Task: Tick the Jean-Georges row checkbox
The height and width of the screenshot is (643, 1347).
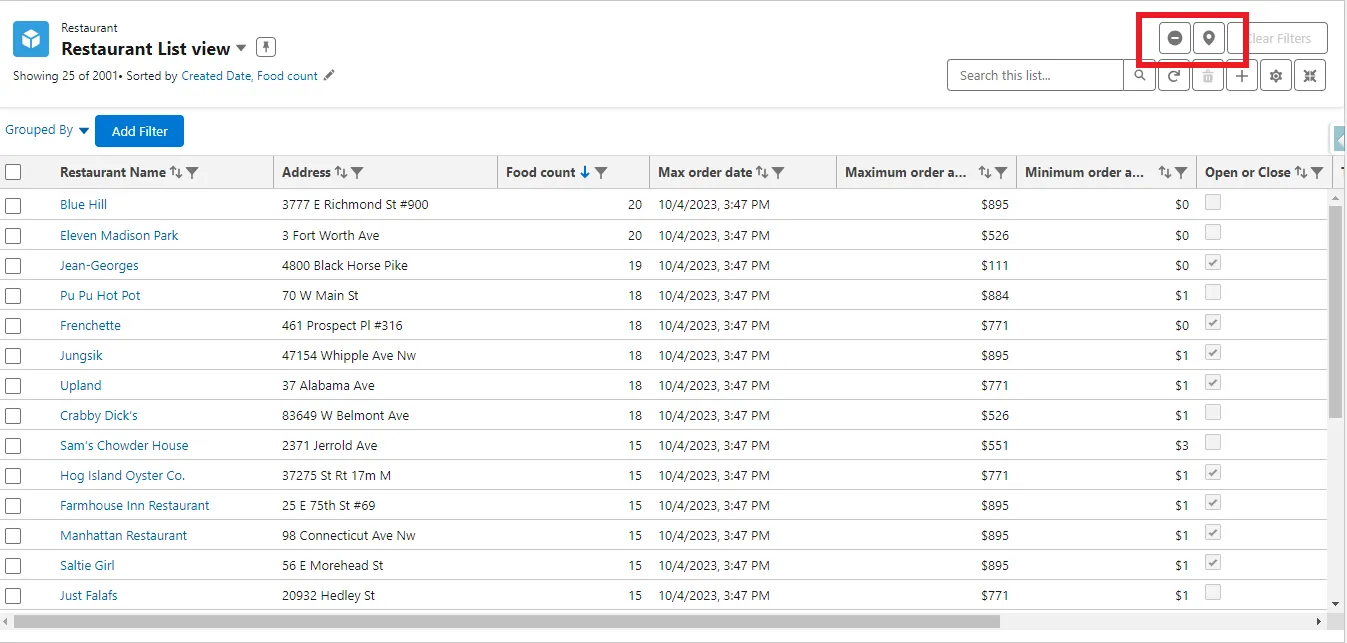Action: [13, 266]
